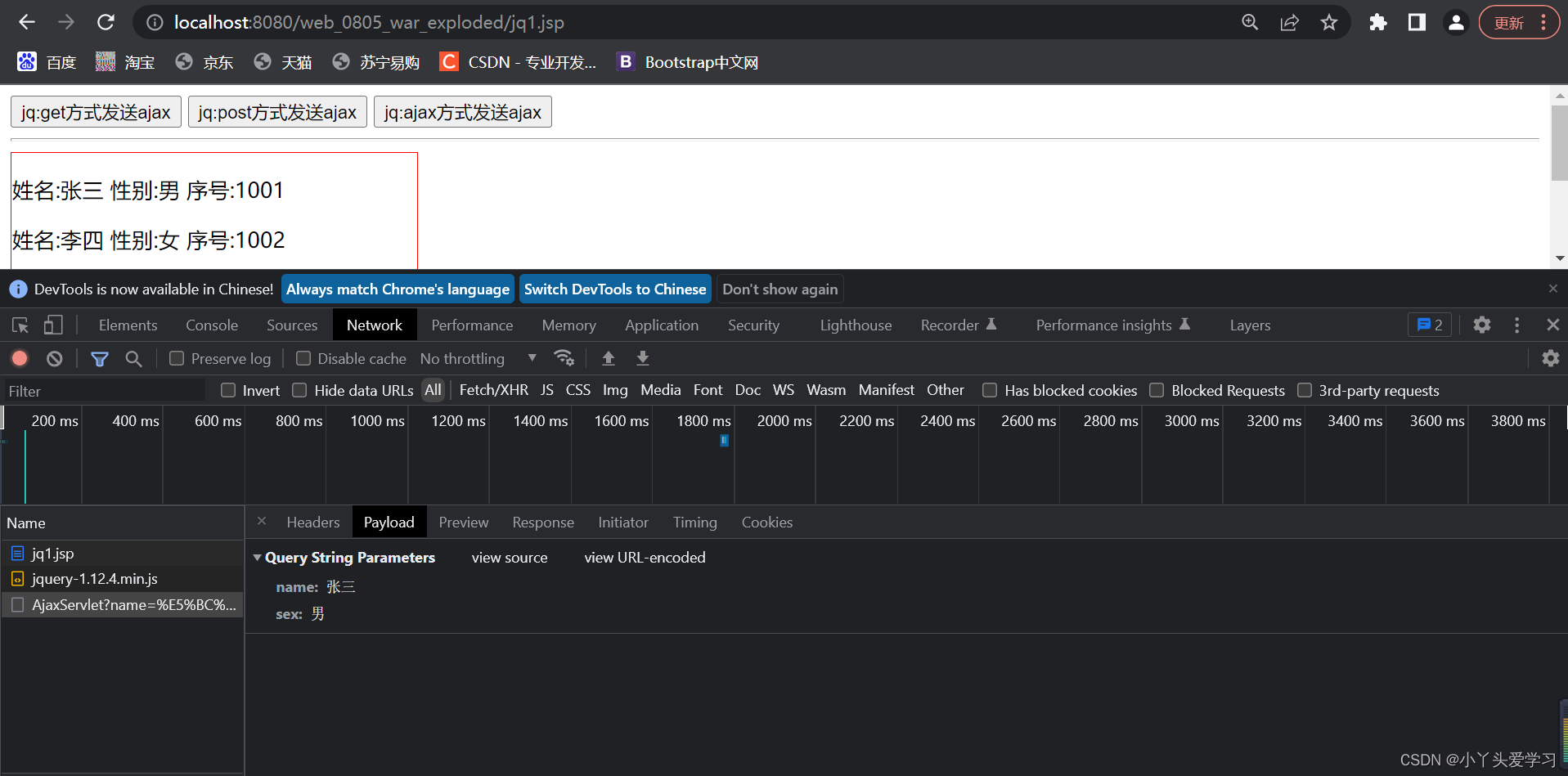
Task: Click Always match Chrome's language
Action: [398, 289]
